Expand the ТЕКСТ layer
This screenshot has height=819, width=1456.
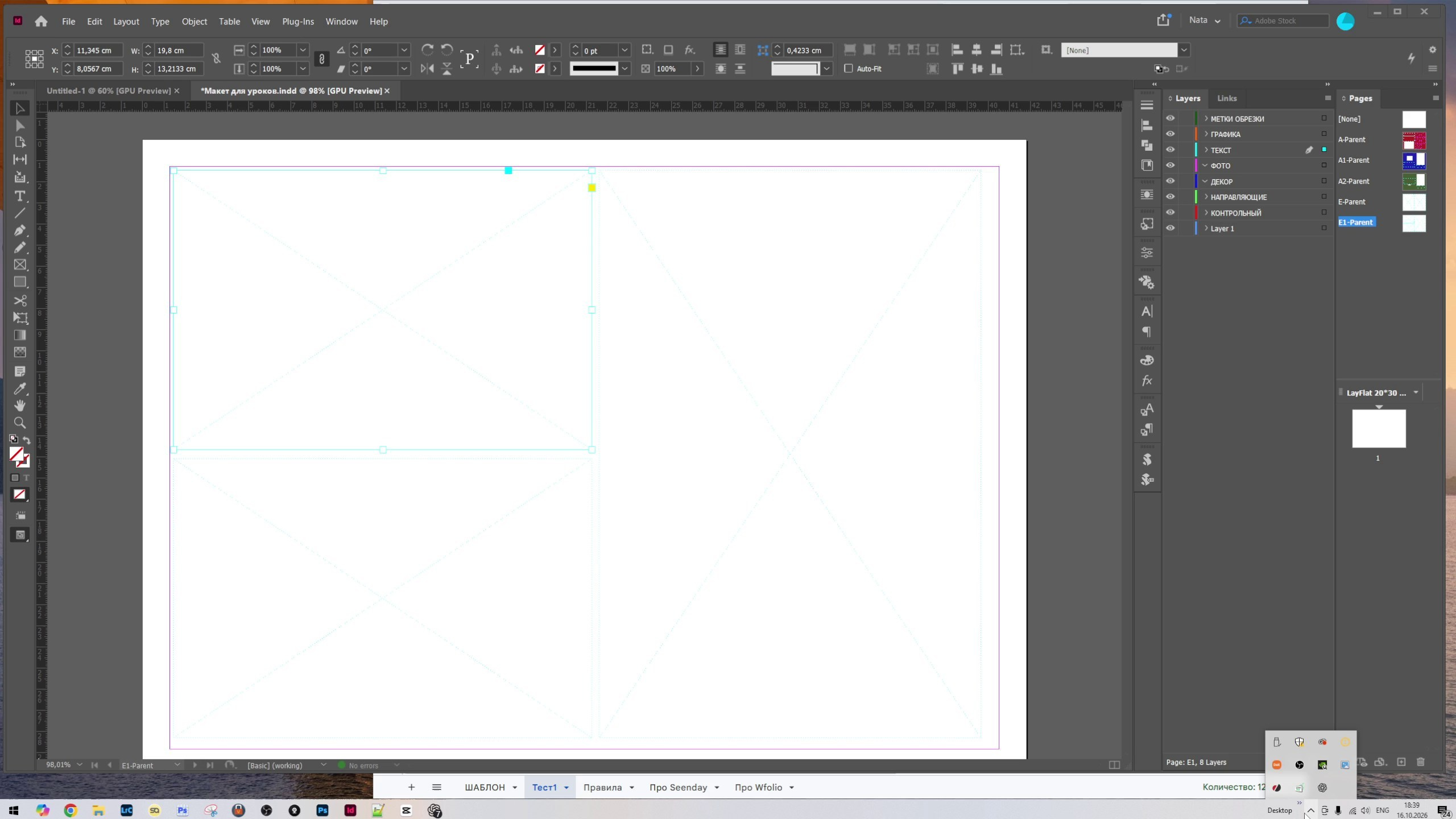click(x=1206, y=150)
